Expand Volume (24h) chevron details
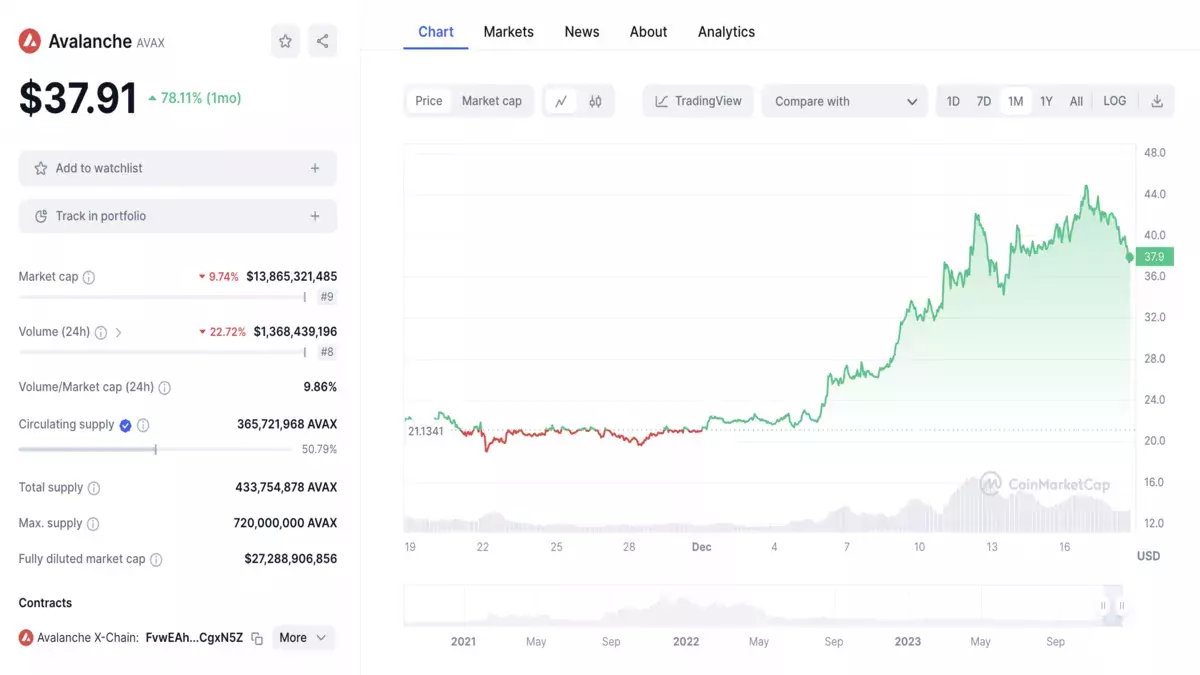1200x675 pixels. [x=119, y=332]
